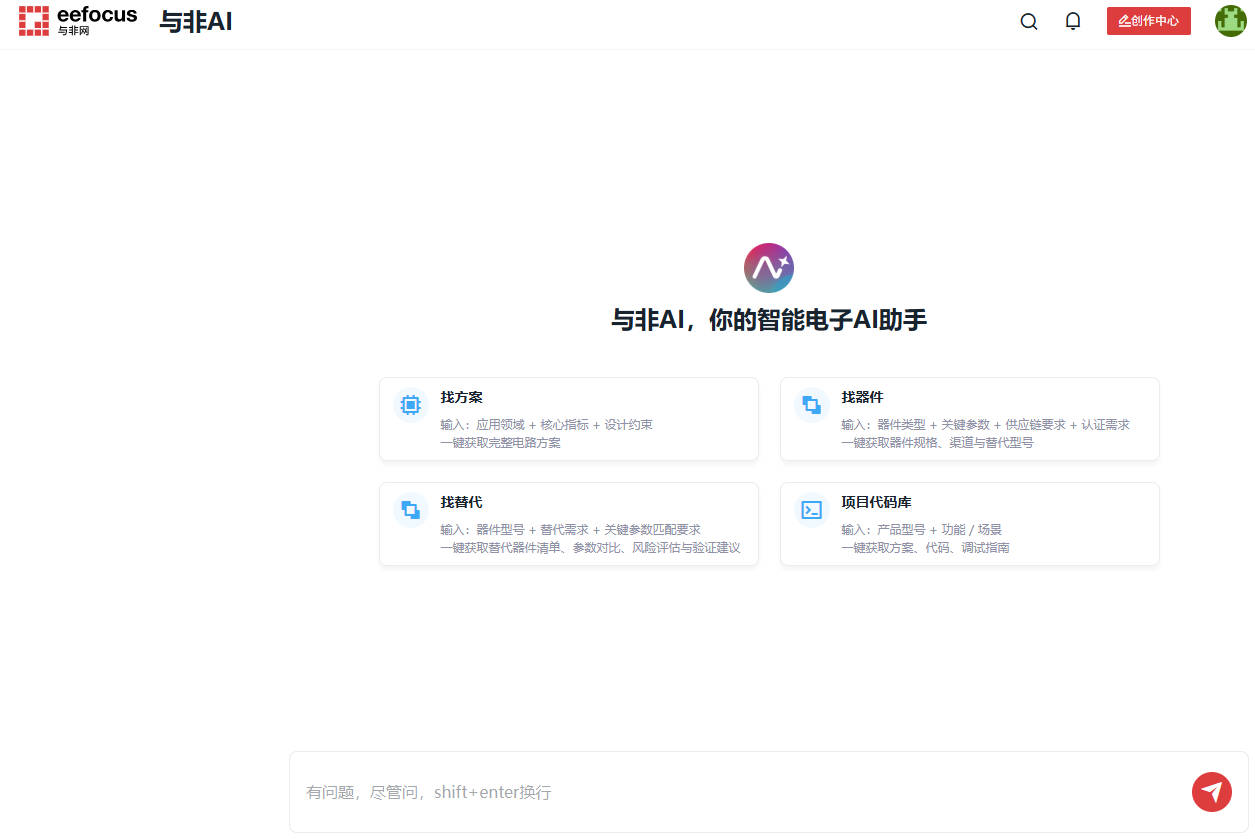Click the icon on the 找替代 card
Viewport: 1255px width, 839px height.
pos(410,510)
